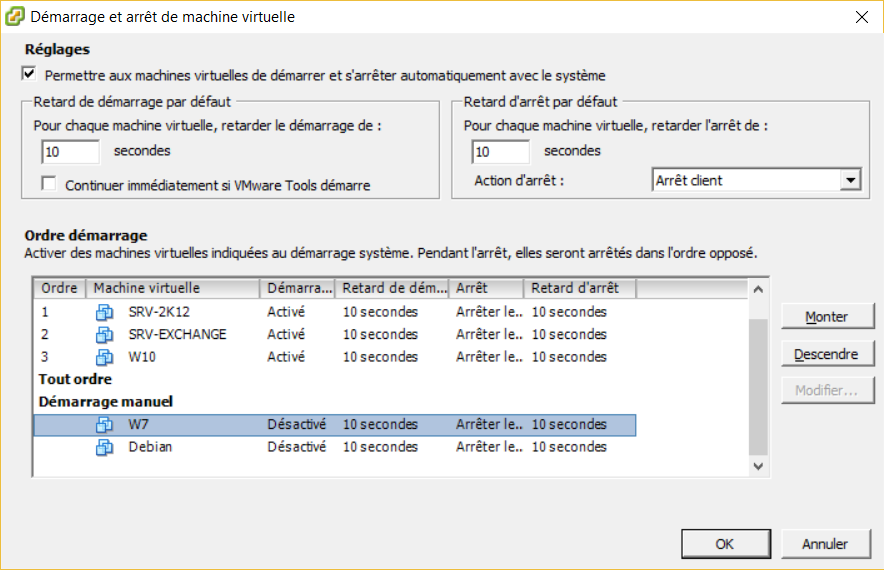Click the SRV-2K12 virtual machine icon
Viewport: 886px width, 570px height.
pyautogui.click(x=104, y=312)
